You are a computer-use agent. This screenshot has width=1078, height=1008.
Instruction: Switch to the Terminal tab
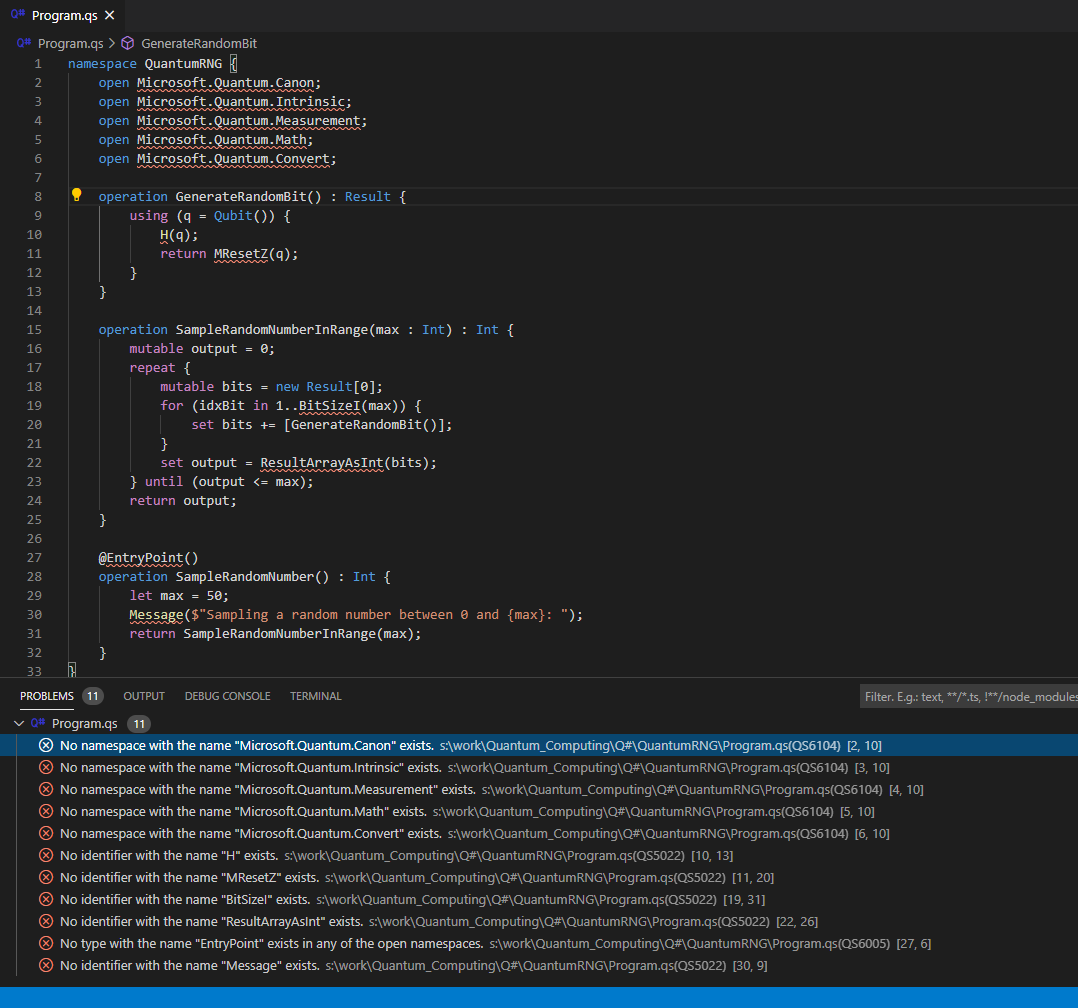[315, 695]
